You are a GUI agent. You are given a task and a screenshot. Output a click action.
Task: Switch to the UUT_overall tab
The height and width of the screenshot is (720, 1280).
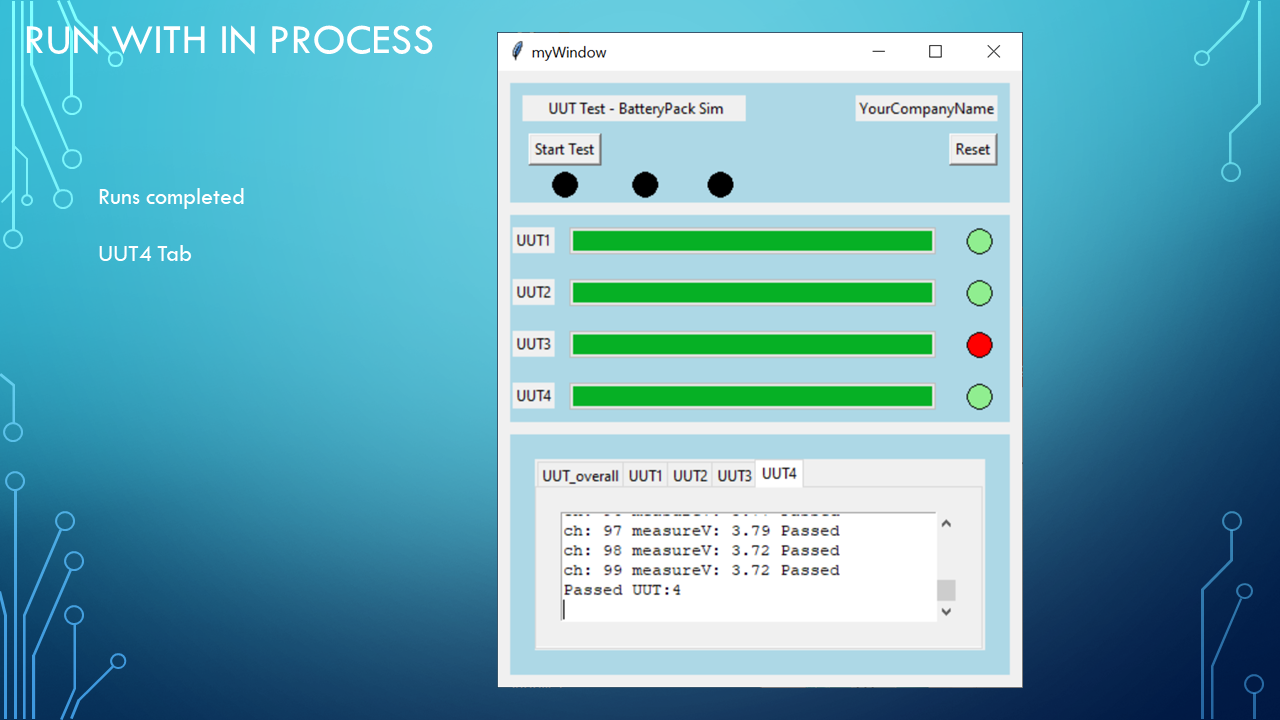click(580, 475)
